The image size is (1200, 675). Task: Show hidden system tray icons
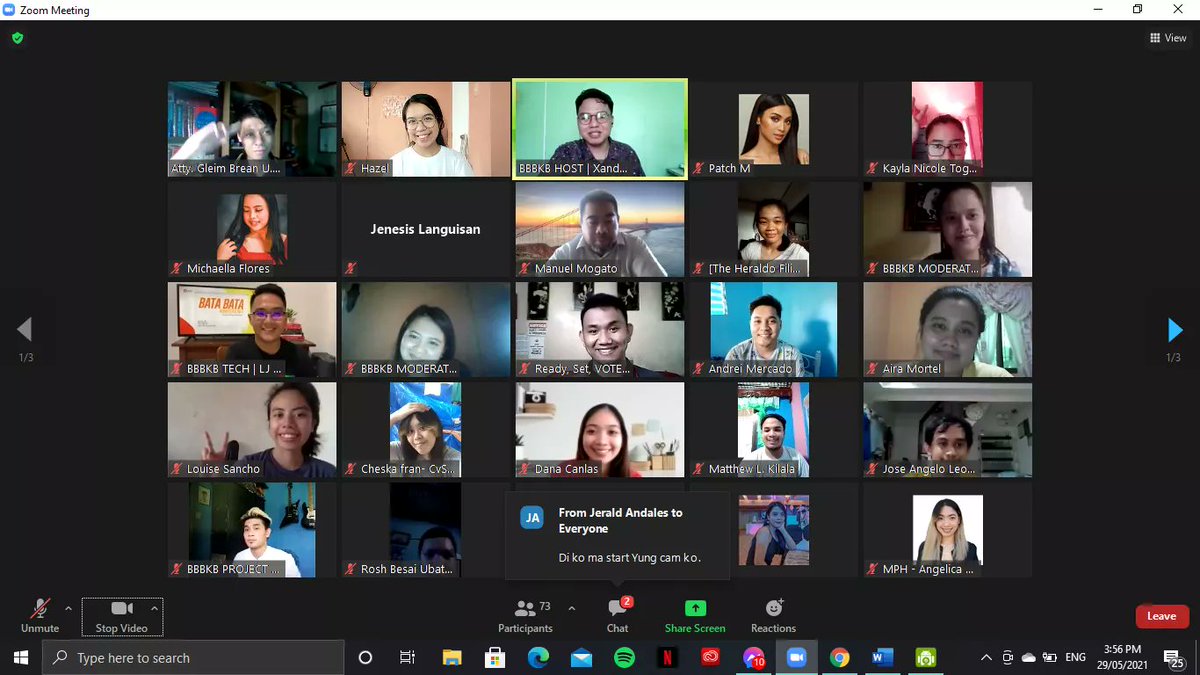coord(986,657)
